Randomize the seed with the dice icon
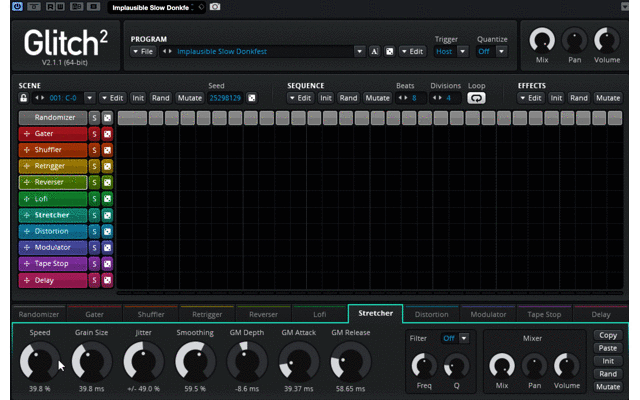This screenshot has width=640, height=400. tap(252, 98)
